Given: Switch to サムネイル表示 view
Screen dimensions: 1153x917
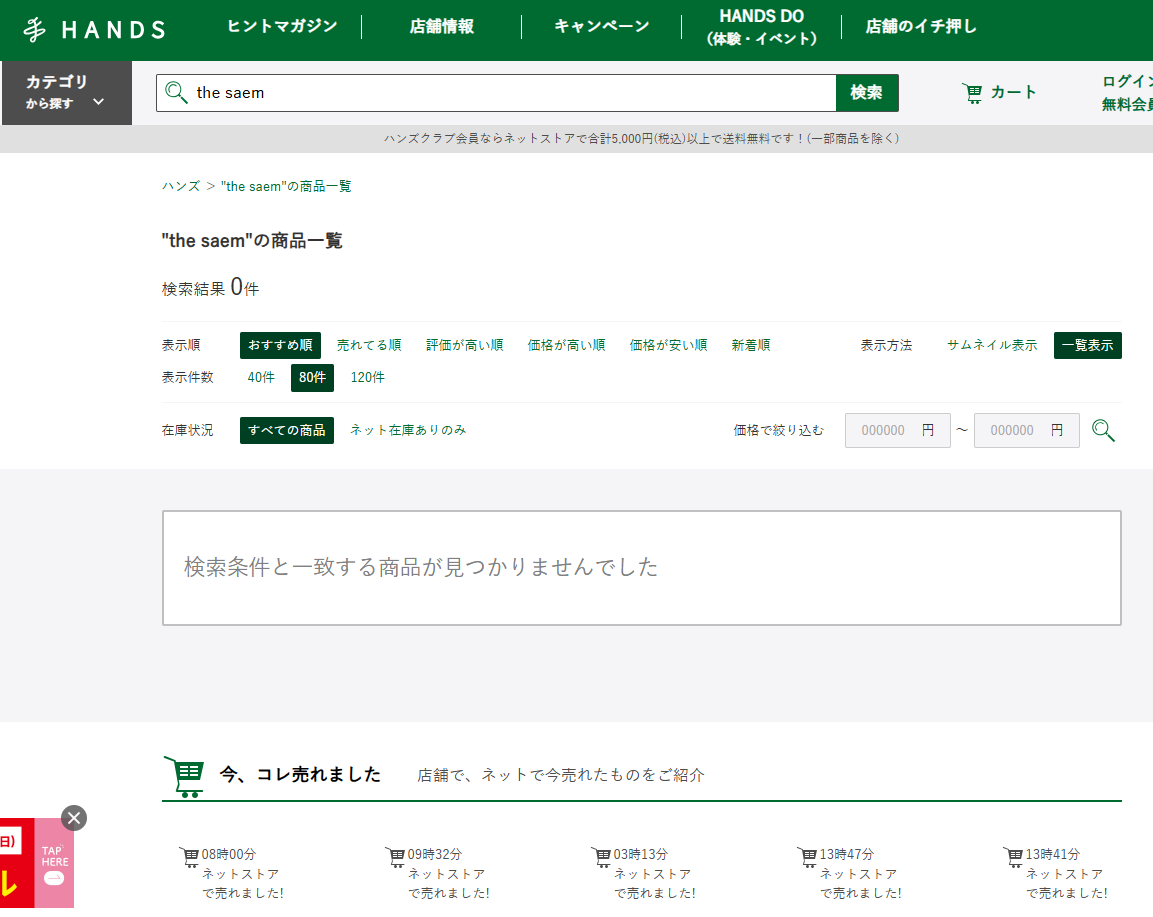Looking at the screenshot, I should (x=992, y=345).
